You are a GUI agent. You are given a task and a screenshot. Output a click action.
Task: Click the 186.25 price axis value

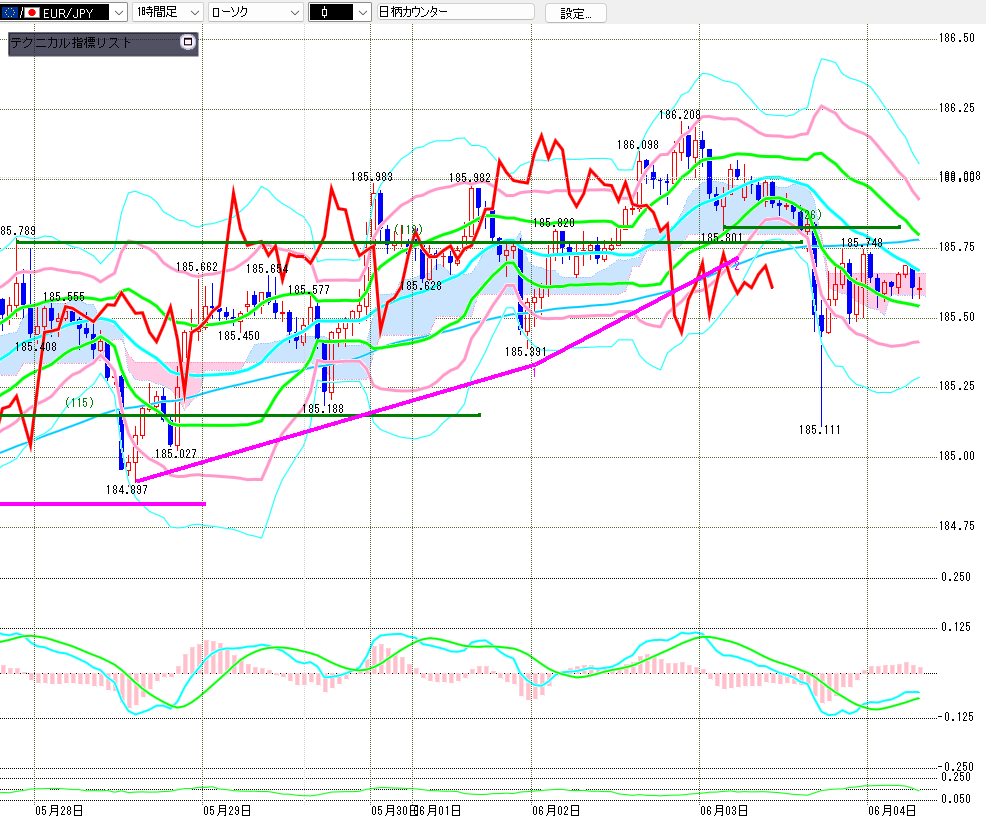point(956,108)
